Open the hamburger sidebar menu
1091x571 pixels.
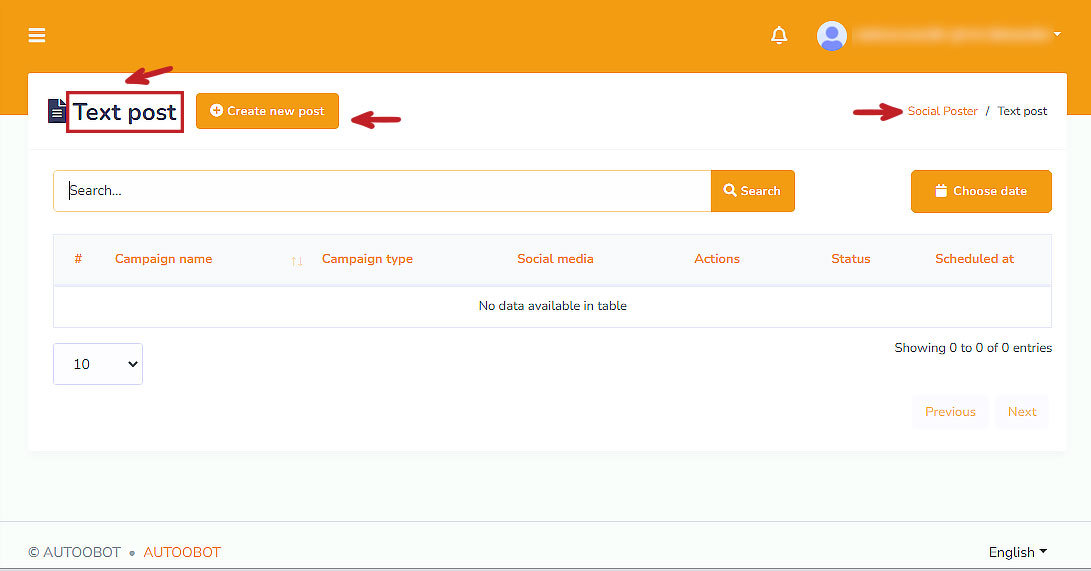coord(37,36)
